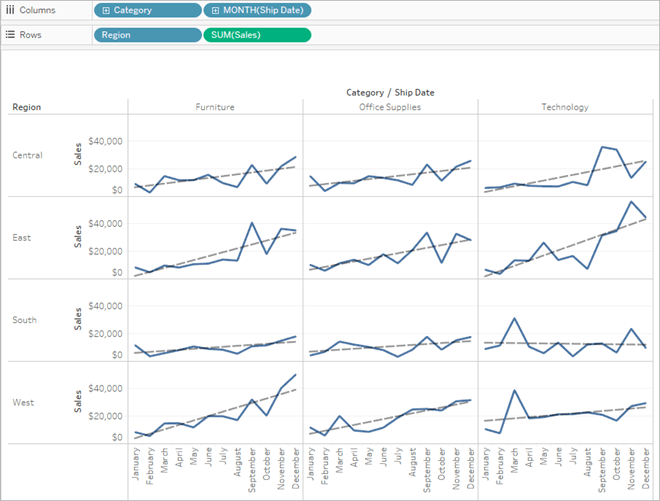The width and height of the screenshot is (660, 501).
Task: Click the September label under Office Supplies
Action: [427, 470]
